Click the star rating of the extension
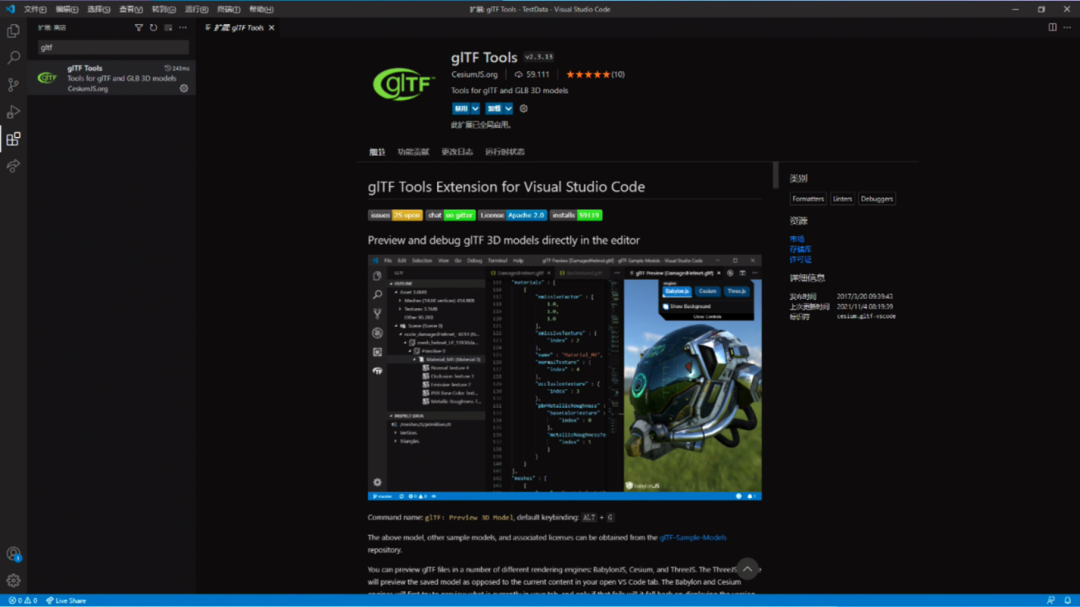 pos(588,74)
